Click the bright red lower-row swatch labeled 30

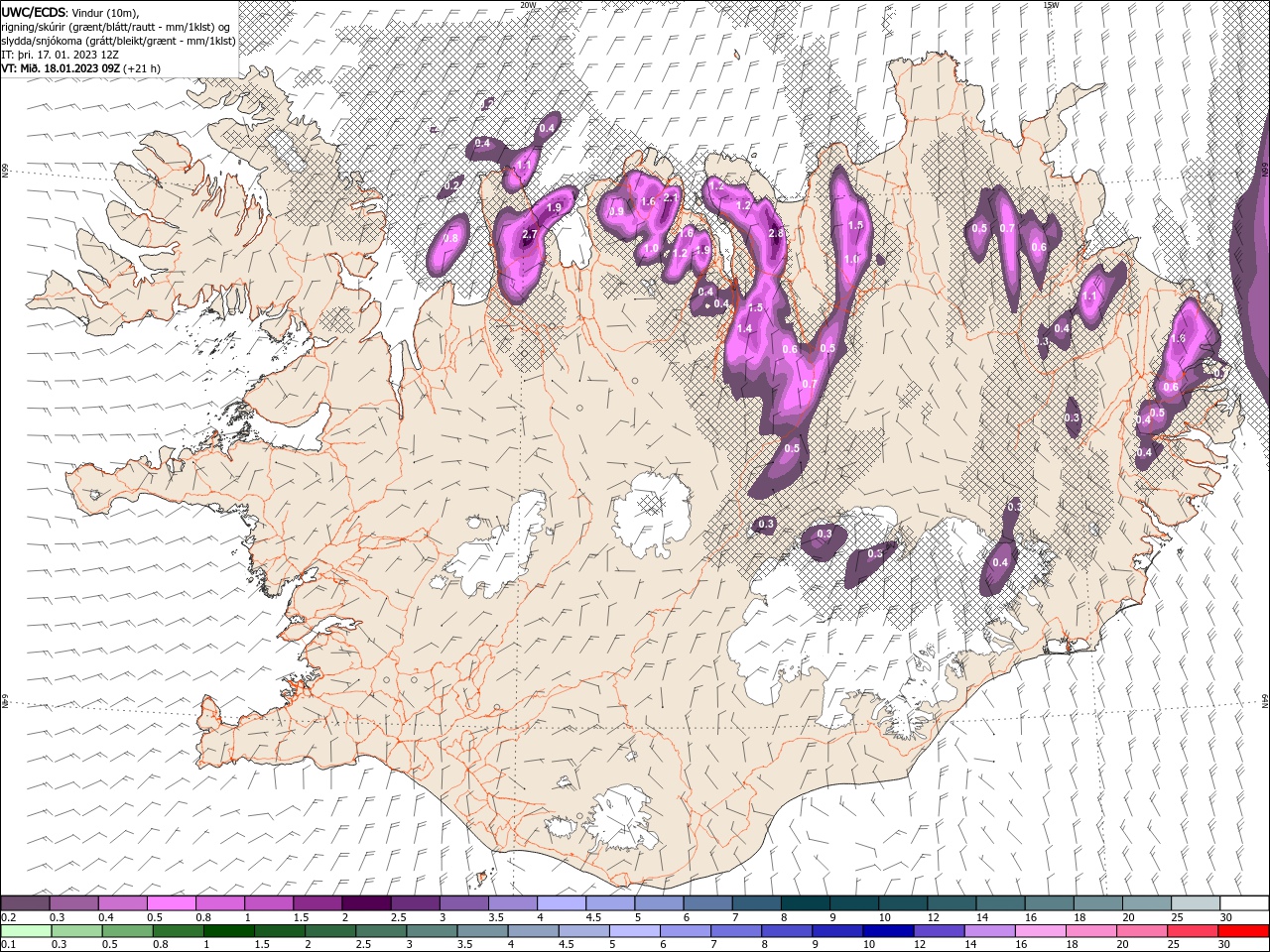click(x=1243, y=931)
